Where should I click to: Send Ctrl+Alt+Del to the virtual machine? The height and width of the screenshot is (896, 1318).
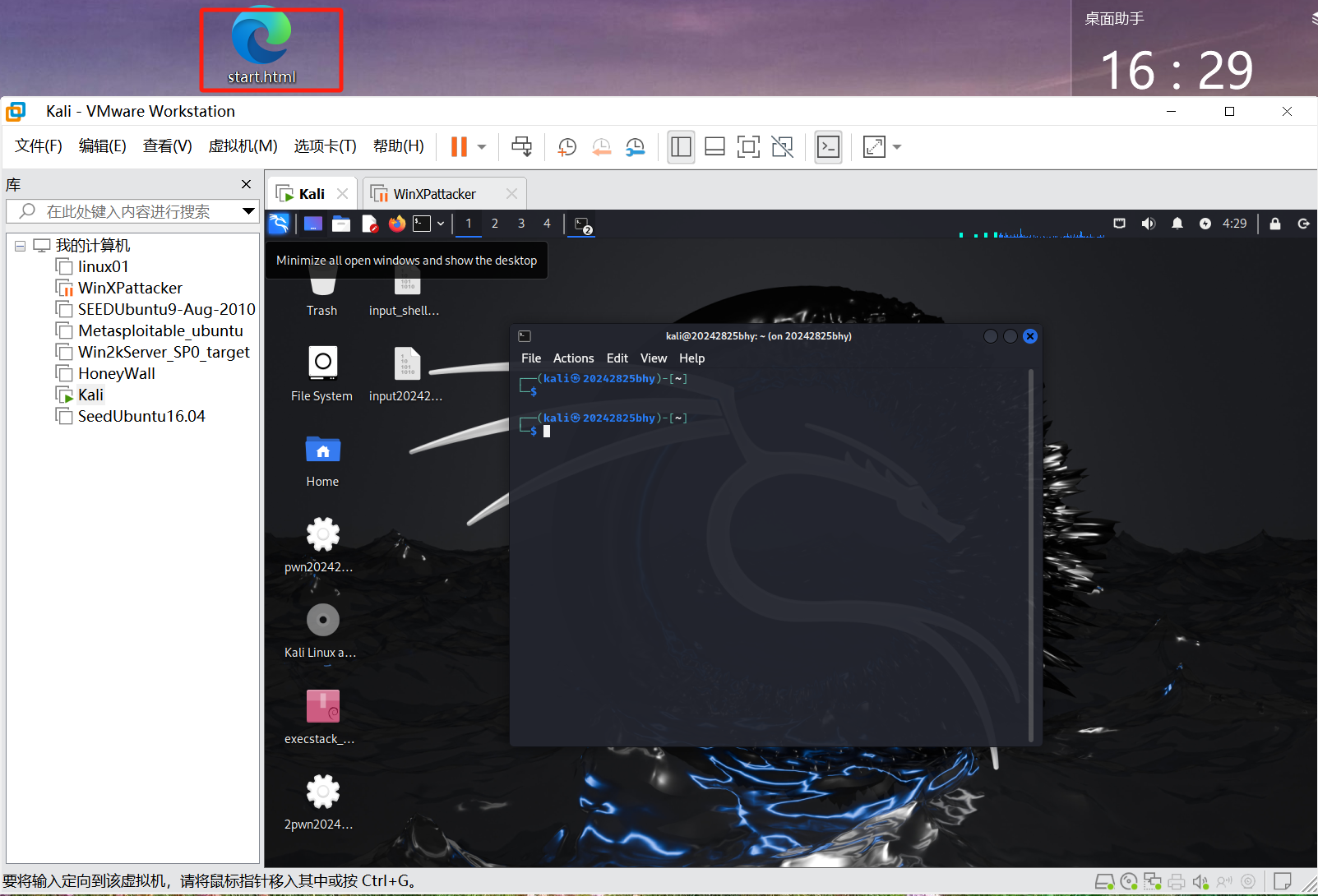coord(521,147)
